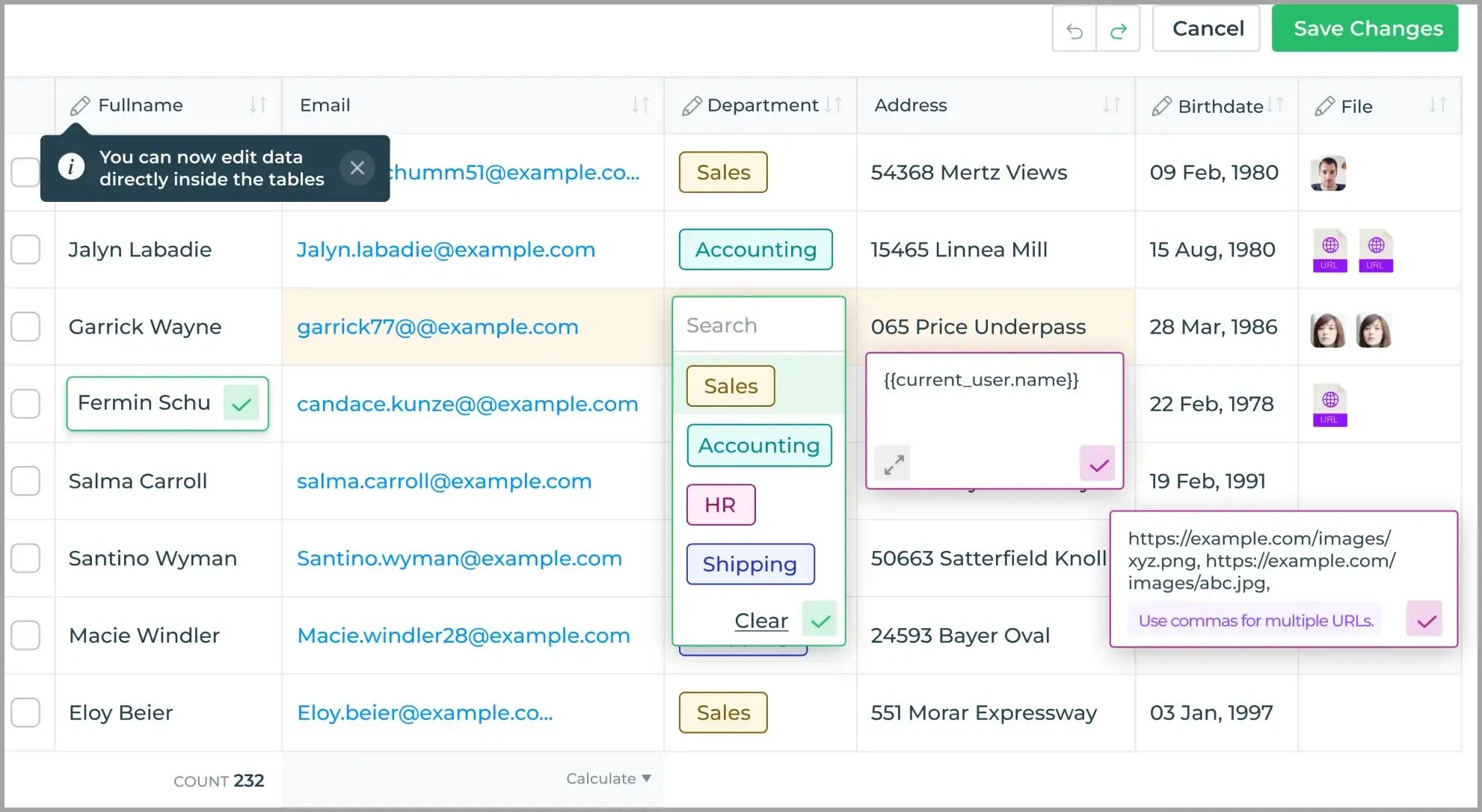Click the redo arrow icon
This screenshot has width=1482, height=812.
click(1118, 30)
